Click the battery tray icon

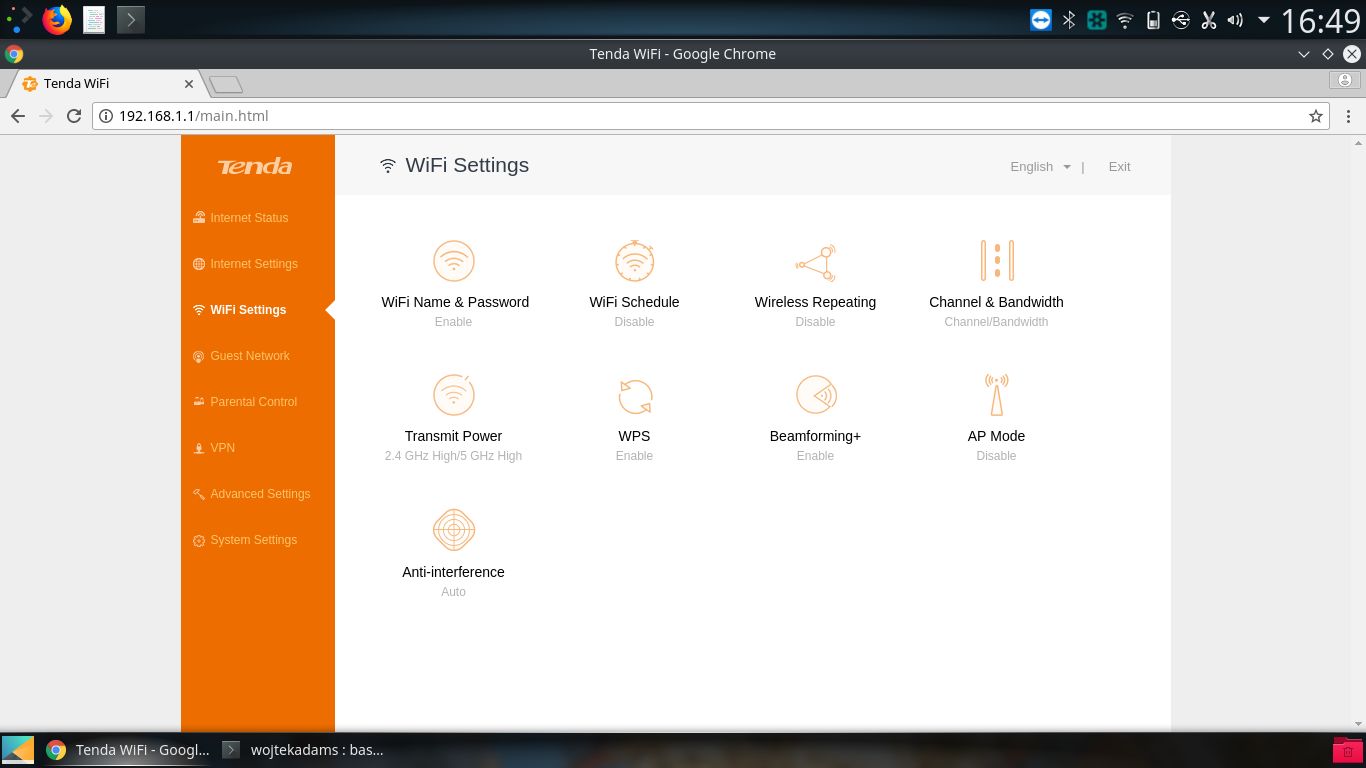(x=1153, y=20)
